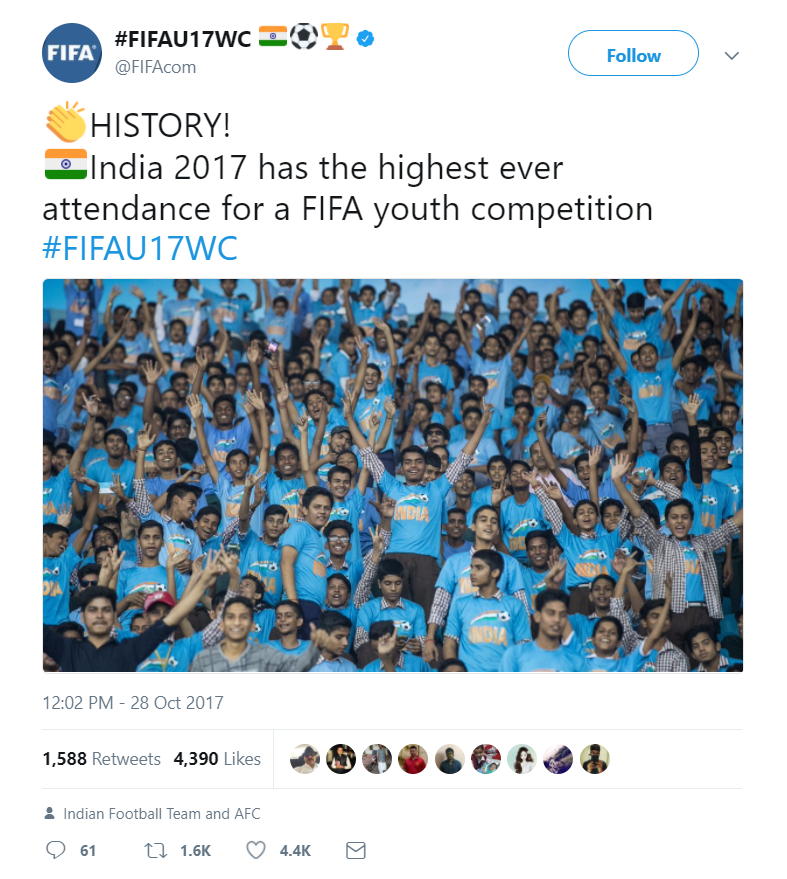
Task: Open the fifth liker's avatar
Action: [450, 759]
